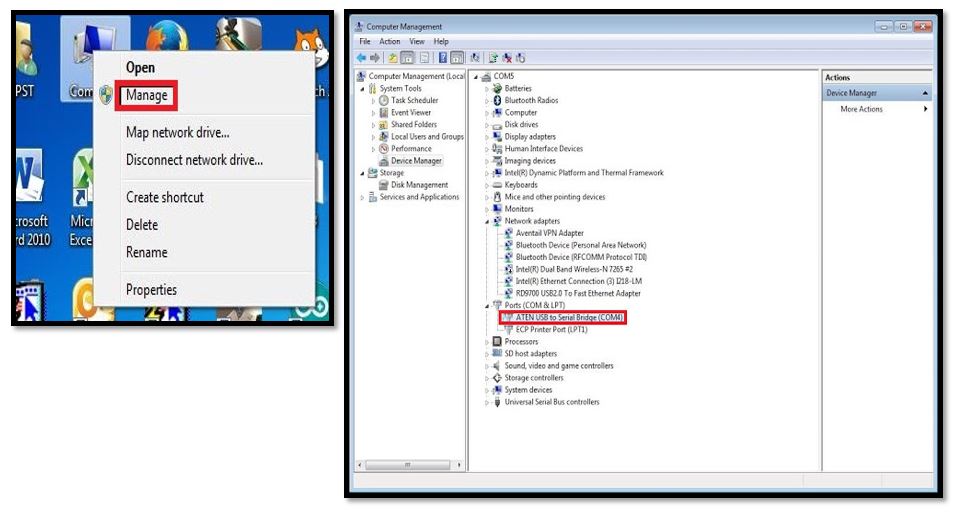
Task: Click the Task Scheduler clock icon
Action: [x=384, y=100]
